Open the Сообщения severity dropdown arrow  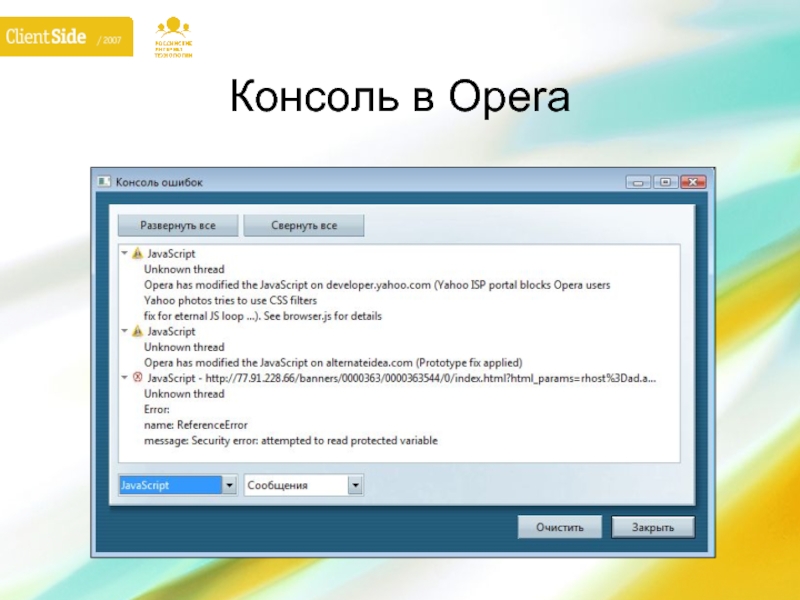tap(356, 485)
